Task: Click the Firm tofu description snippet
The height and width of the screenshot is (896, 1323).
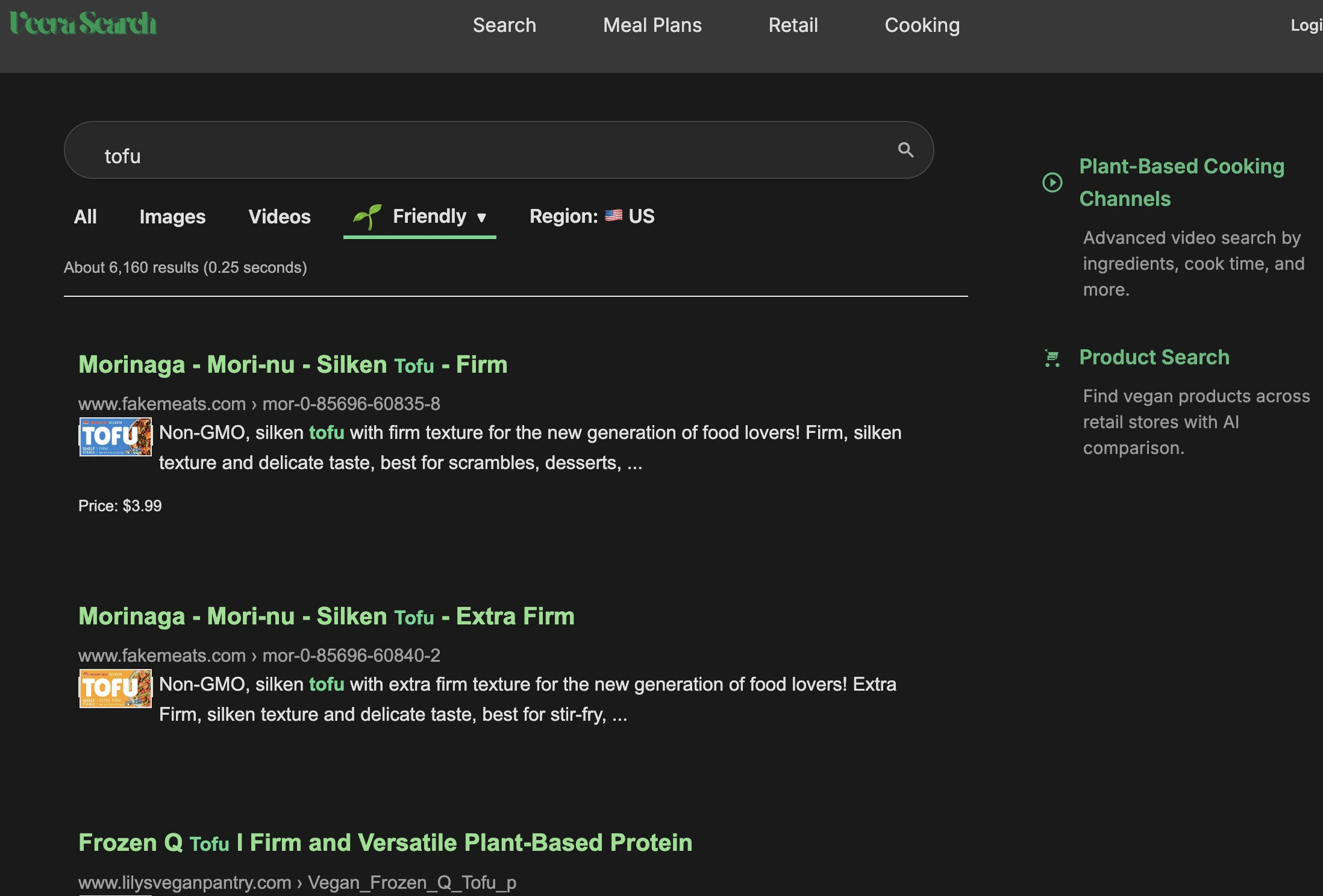Action: click(530, 448)
